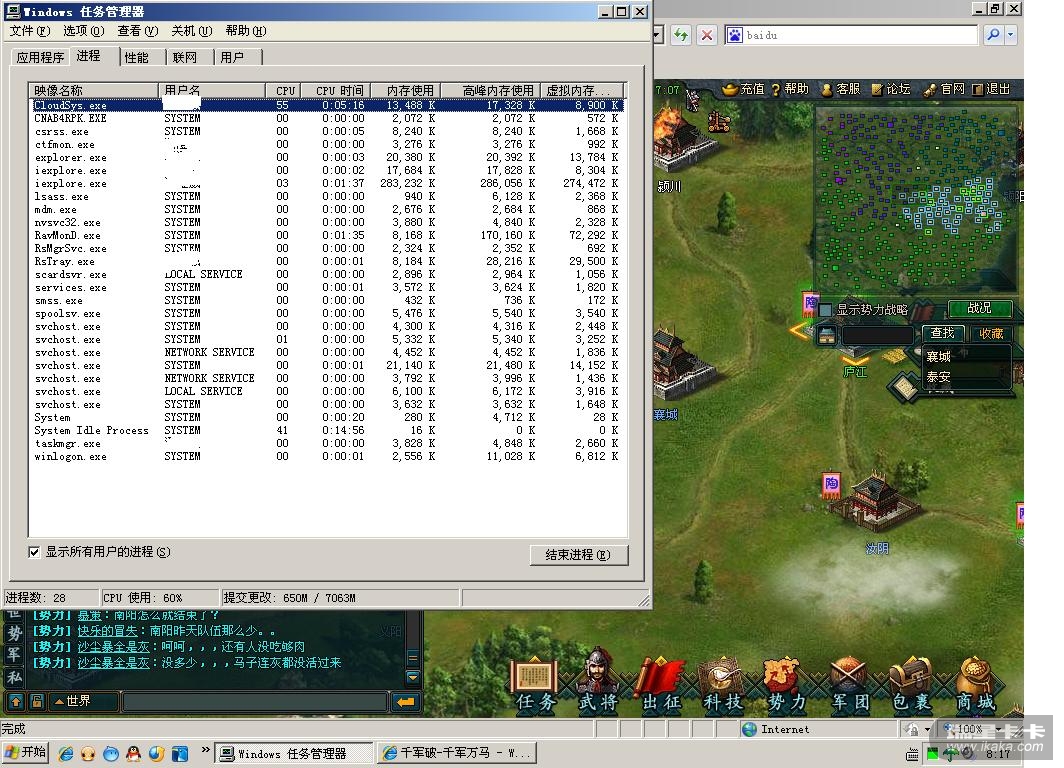The height and width of the screenshot is (768, 1064).
Task: Send chat with the orange arrow button
Action: [406, 702]
